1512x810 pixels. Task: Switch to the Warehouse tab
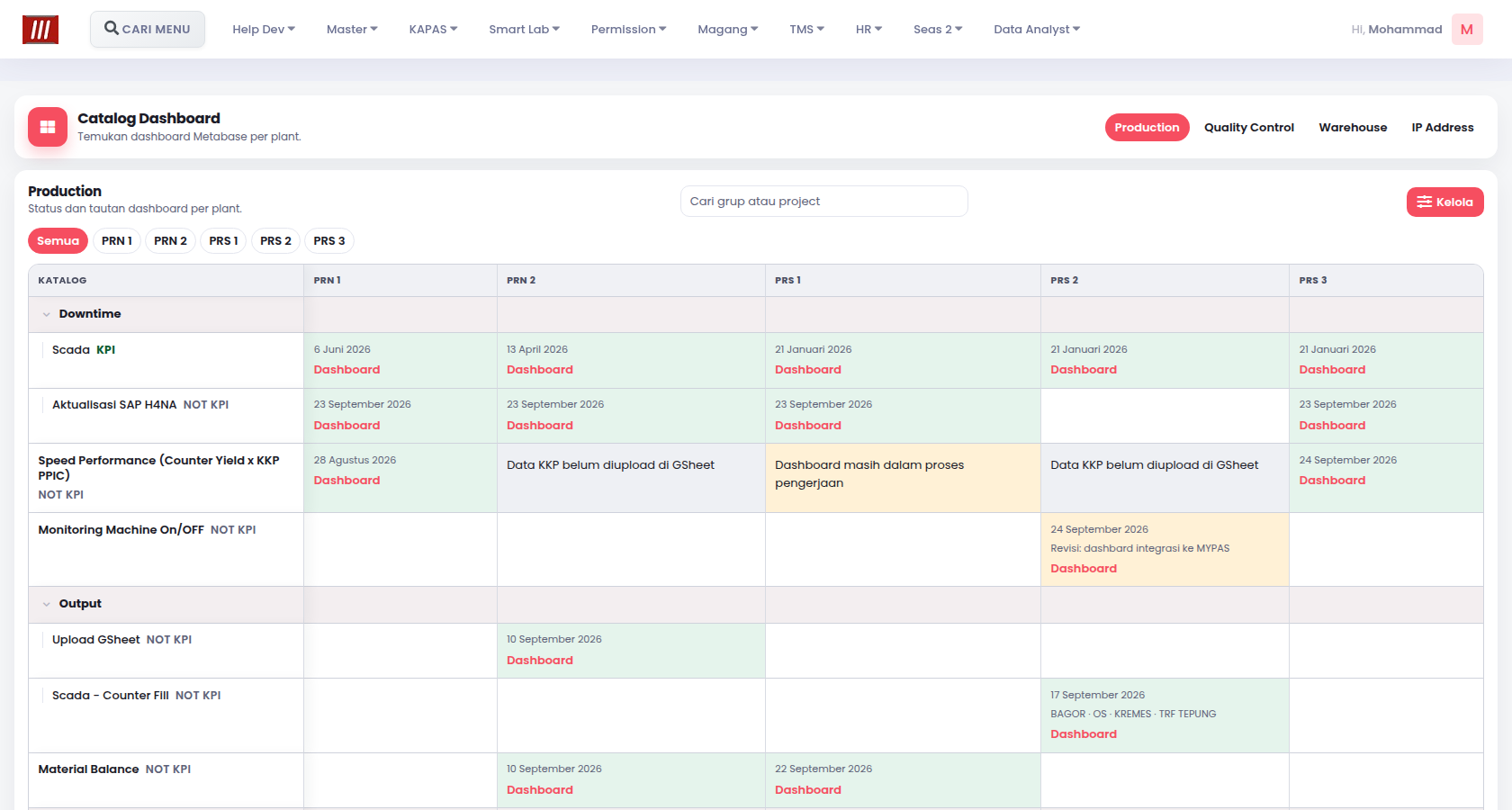coord(1353,127)
